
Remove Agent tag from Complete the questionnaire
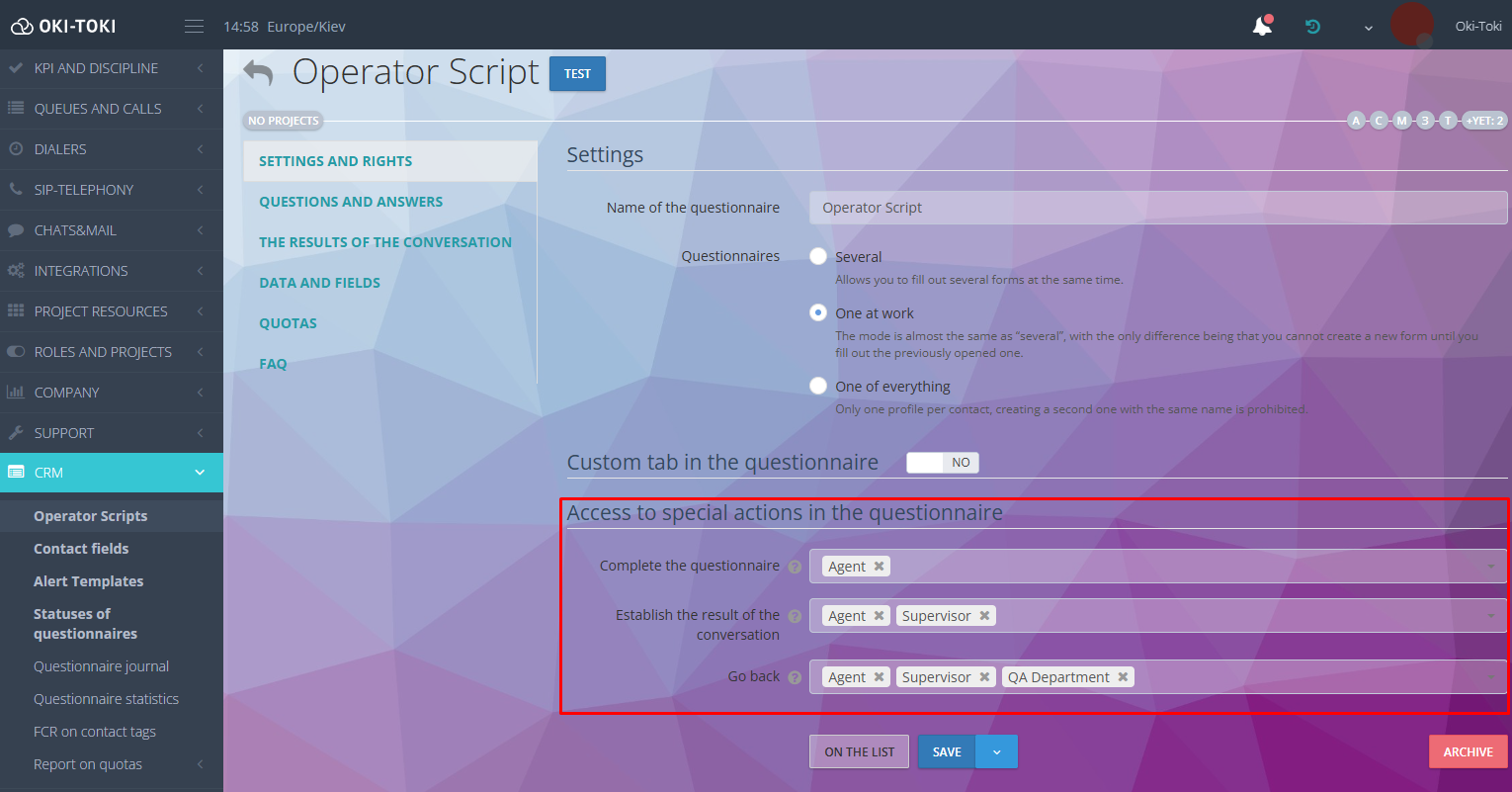tap(879, 567)
